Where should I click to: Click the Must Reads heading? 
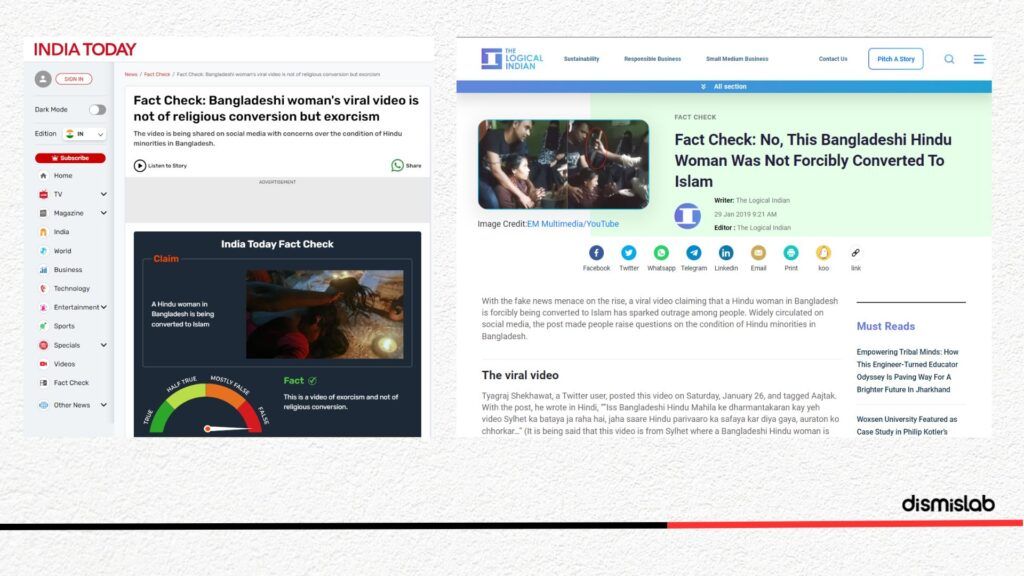(x=886, y=327)
